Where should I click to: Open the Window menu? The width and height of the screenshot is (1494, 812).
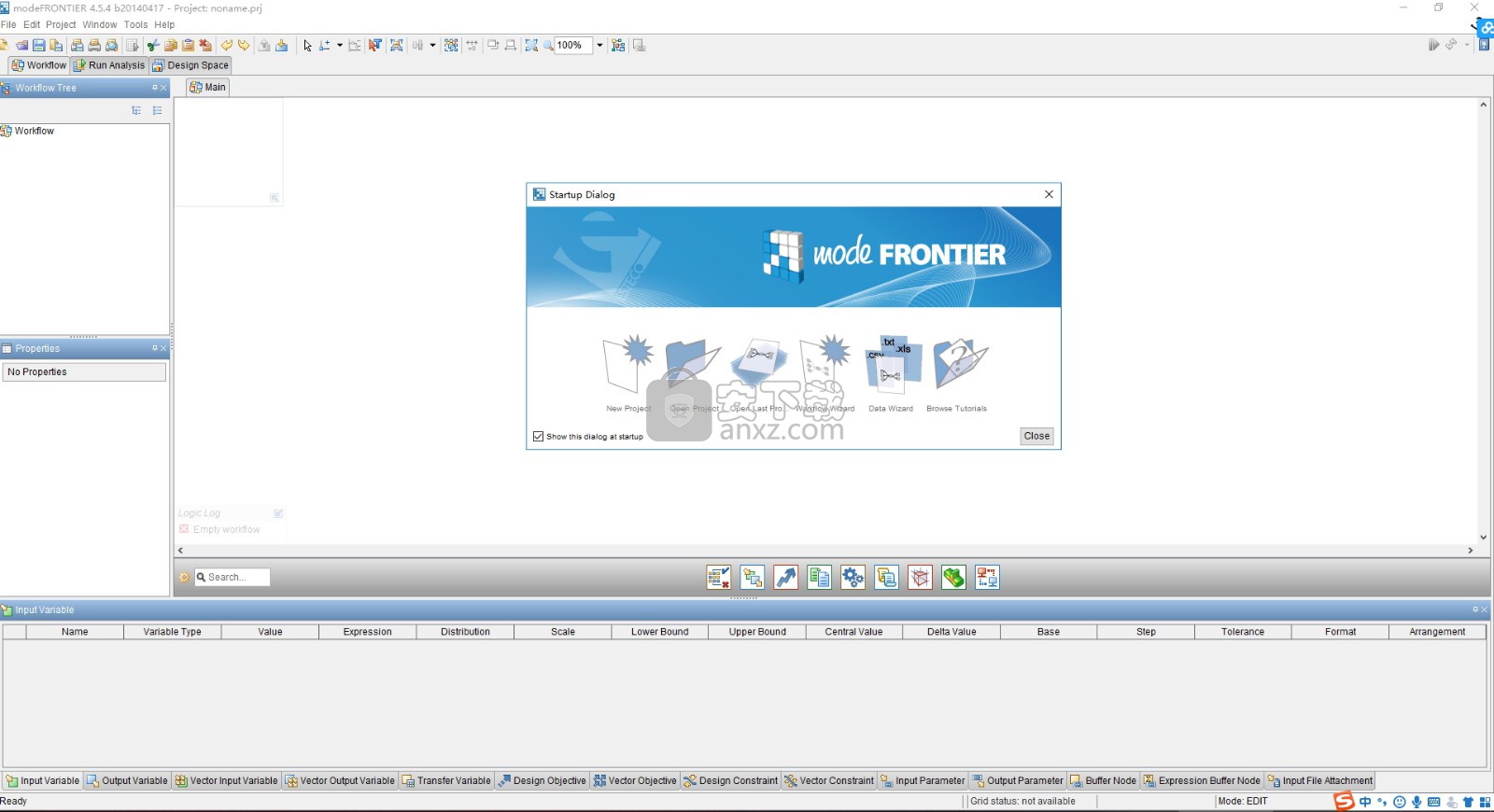coord(100,24)
